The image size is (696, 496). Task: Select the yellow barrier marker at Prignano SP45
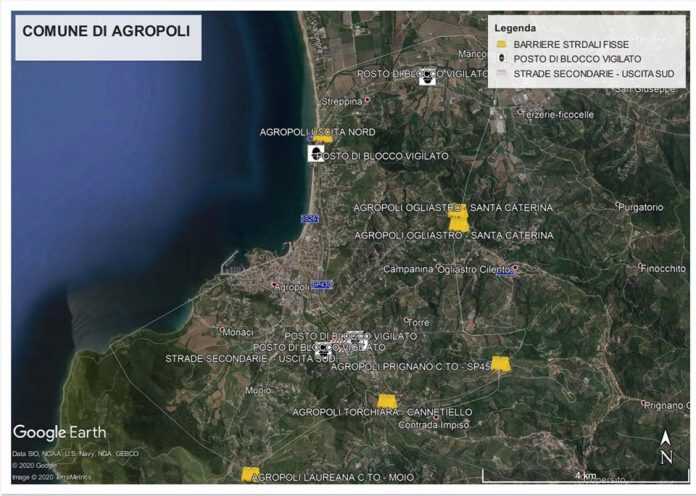(x=500, y=364)
